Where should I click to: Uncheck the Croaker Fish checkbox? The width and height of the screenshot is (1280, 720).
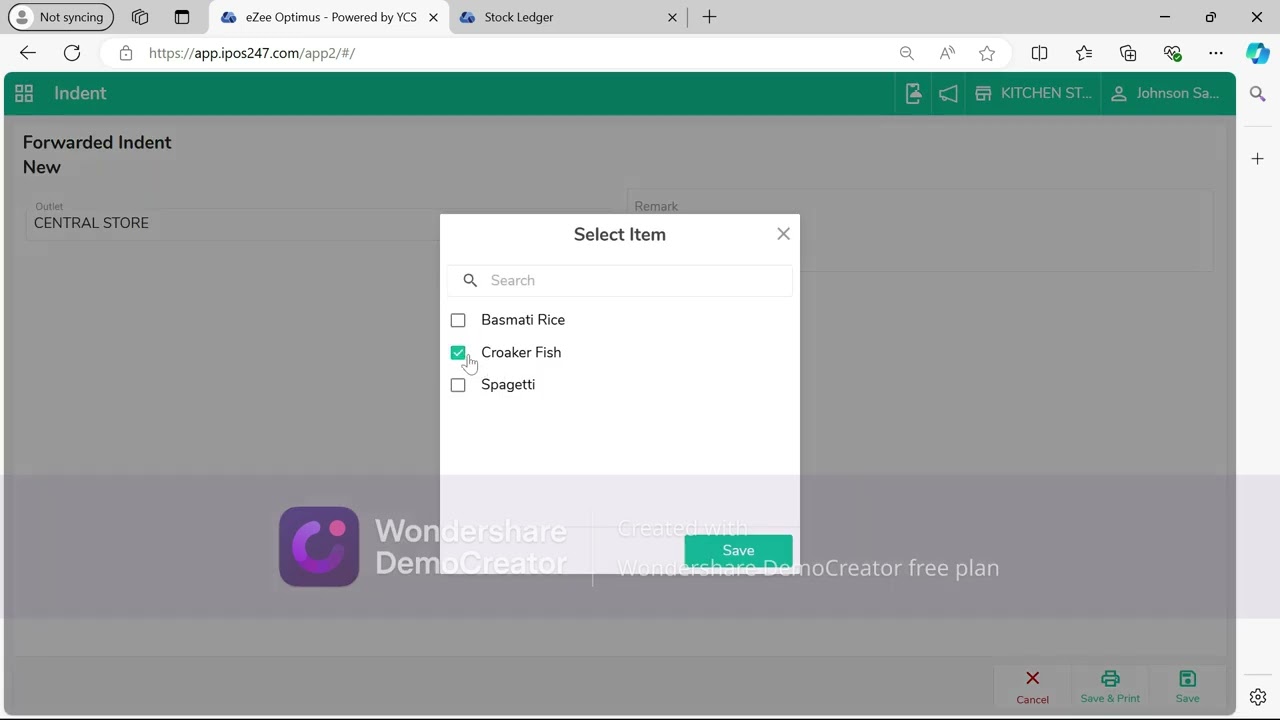pyautogui.click(x=458, y=353)
